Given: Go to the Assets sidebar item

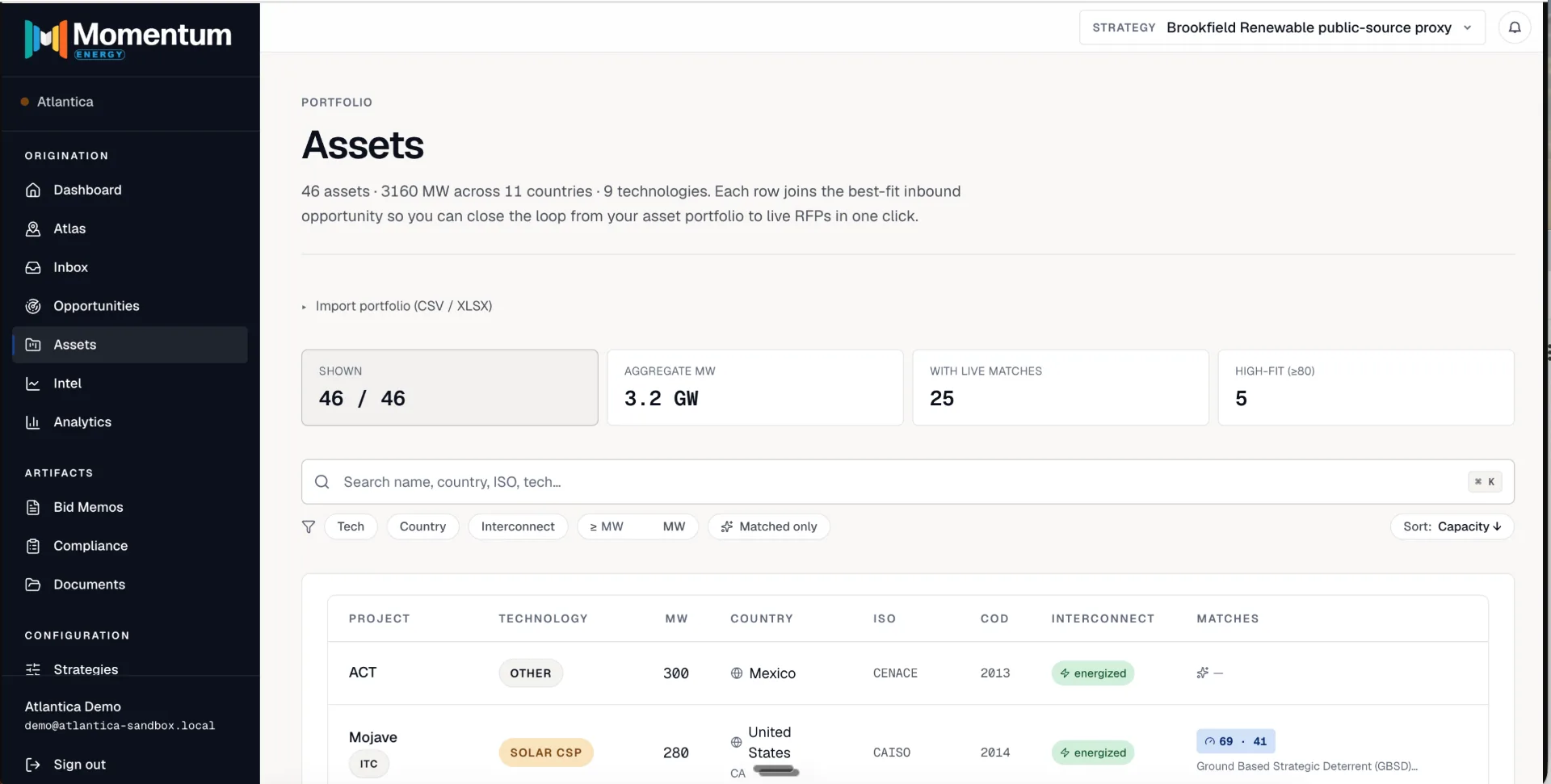Looking at the screenshot, I should tap(130, 345).
